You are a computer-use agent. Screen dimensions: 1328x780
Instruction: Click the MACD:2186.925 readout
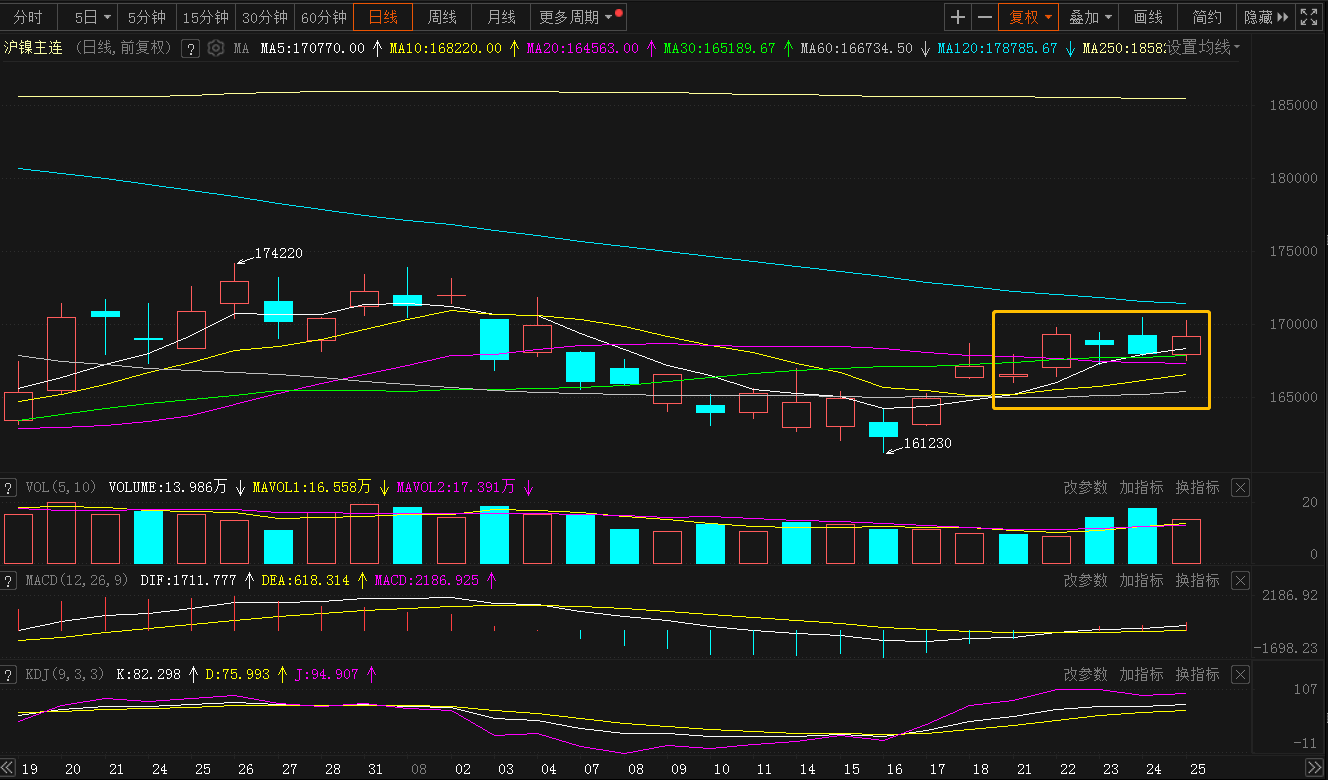[427, 581]
